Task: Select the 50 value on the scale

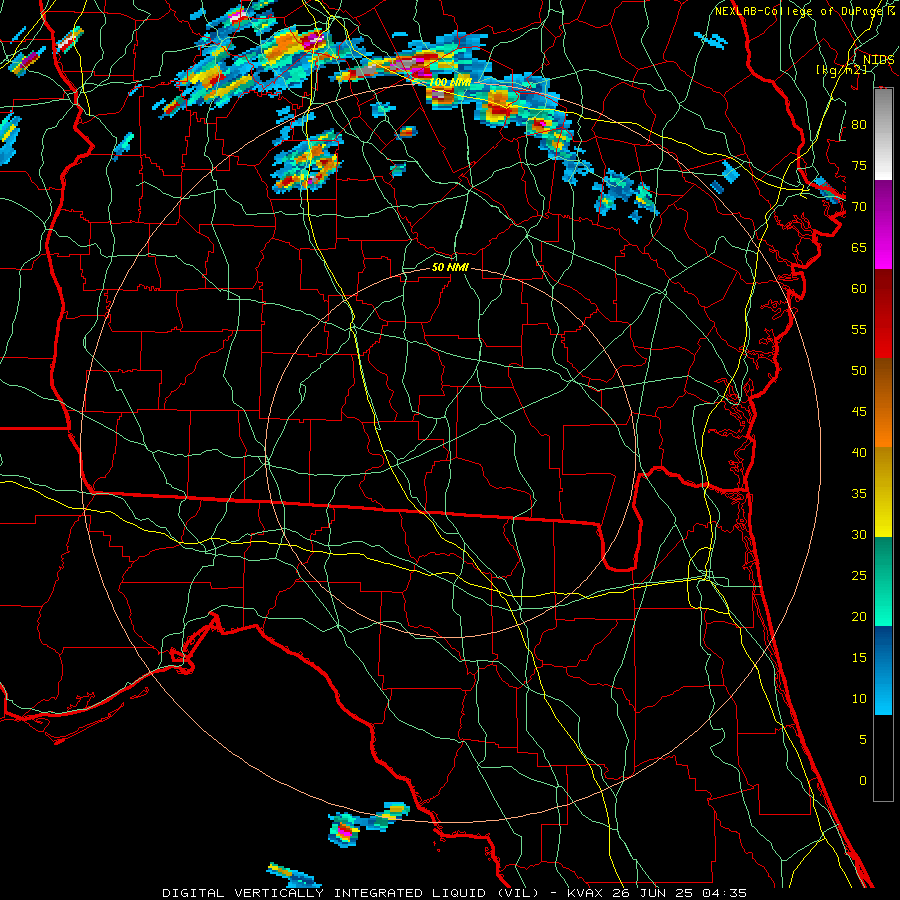Action: click(859, 371)
